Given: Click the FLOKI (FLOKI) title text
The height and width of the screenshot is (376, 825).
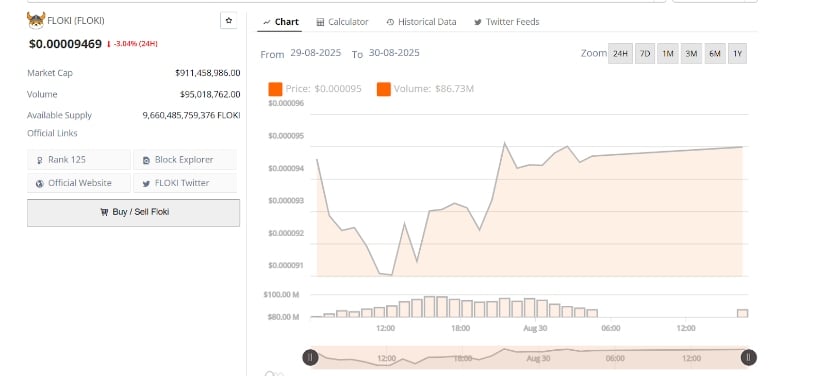Looking at the screenshot, I should [76, 21].
